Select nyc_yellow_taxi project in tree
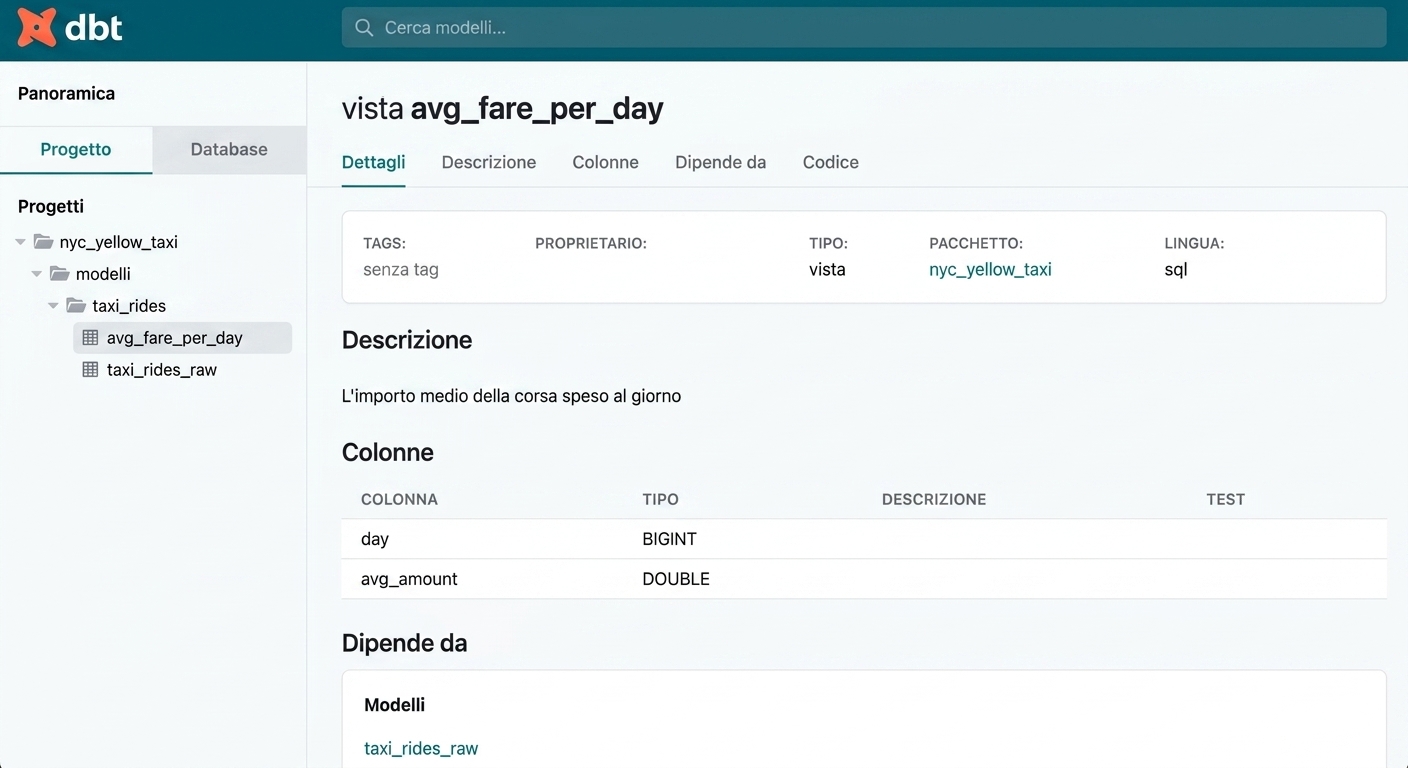1408x768 pixels. pos(119,242)
